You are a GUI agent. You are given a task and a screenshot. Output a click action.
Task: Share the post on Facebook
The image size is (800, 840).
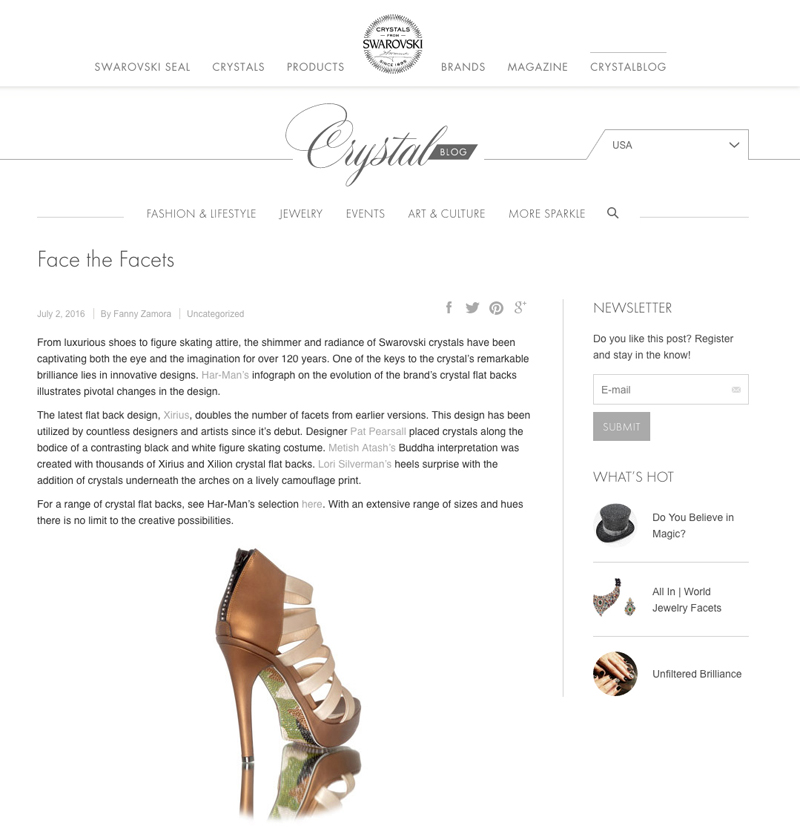[x=449, y=308]
